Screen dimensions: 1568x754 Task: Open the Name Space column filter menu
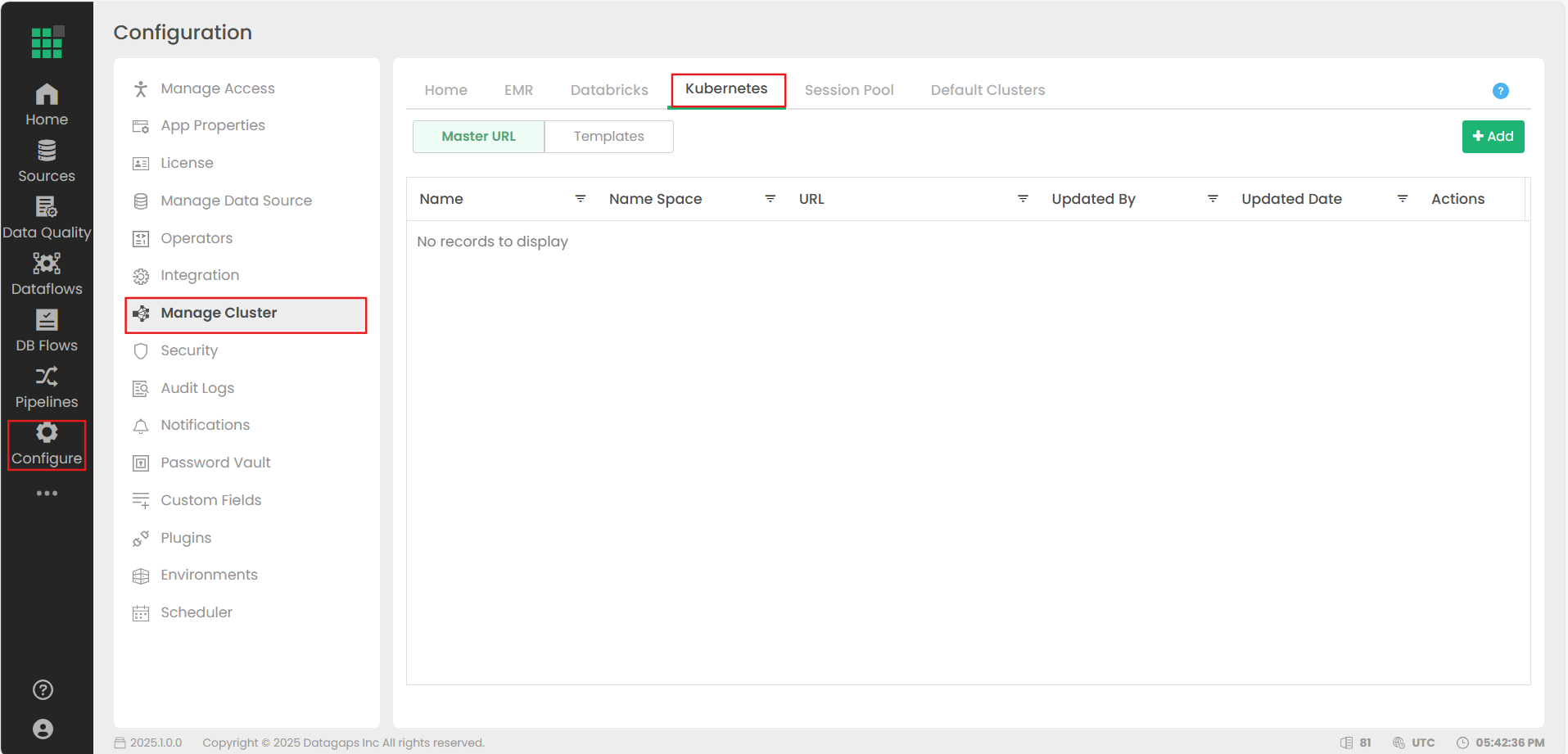point(770,199)
